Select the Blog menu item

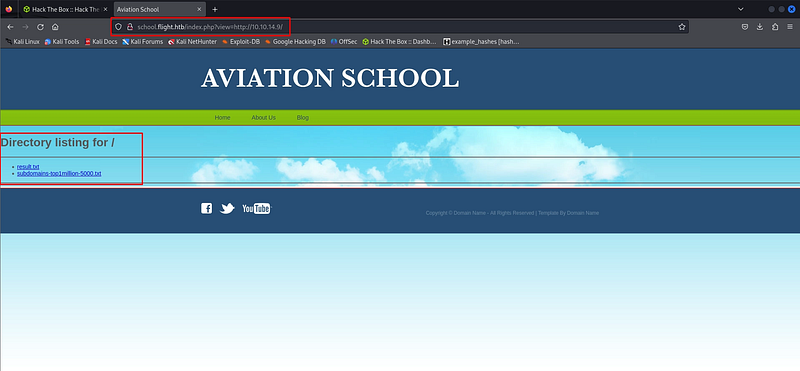tap(303, 117)
